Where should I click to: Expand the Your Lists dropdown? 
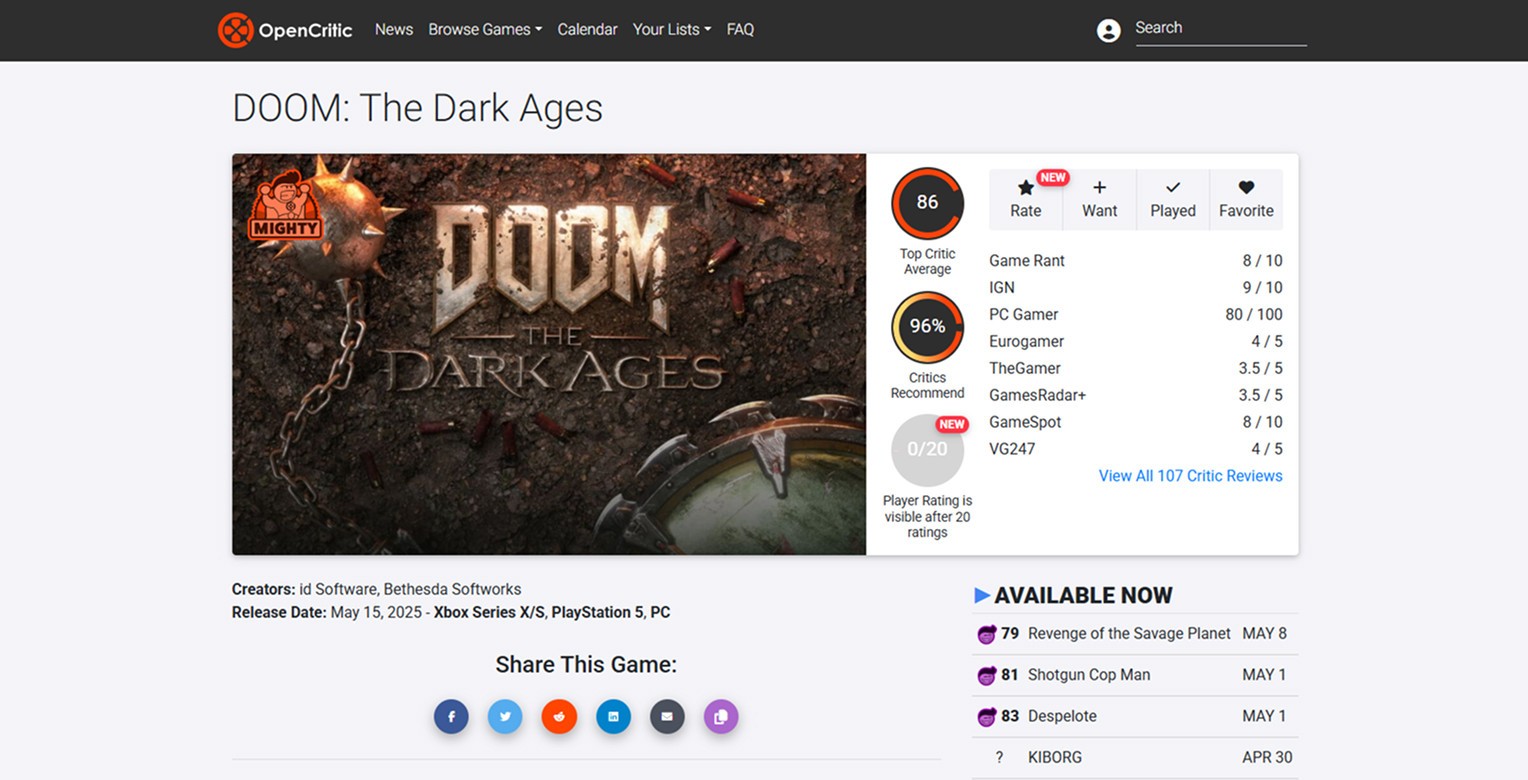tap(672, 30)
